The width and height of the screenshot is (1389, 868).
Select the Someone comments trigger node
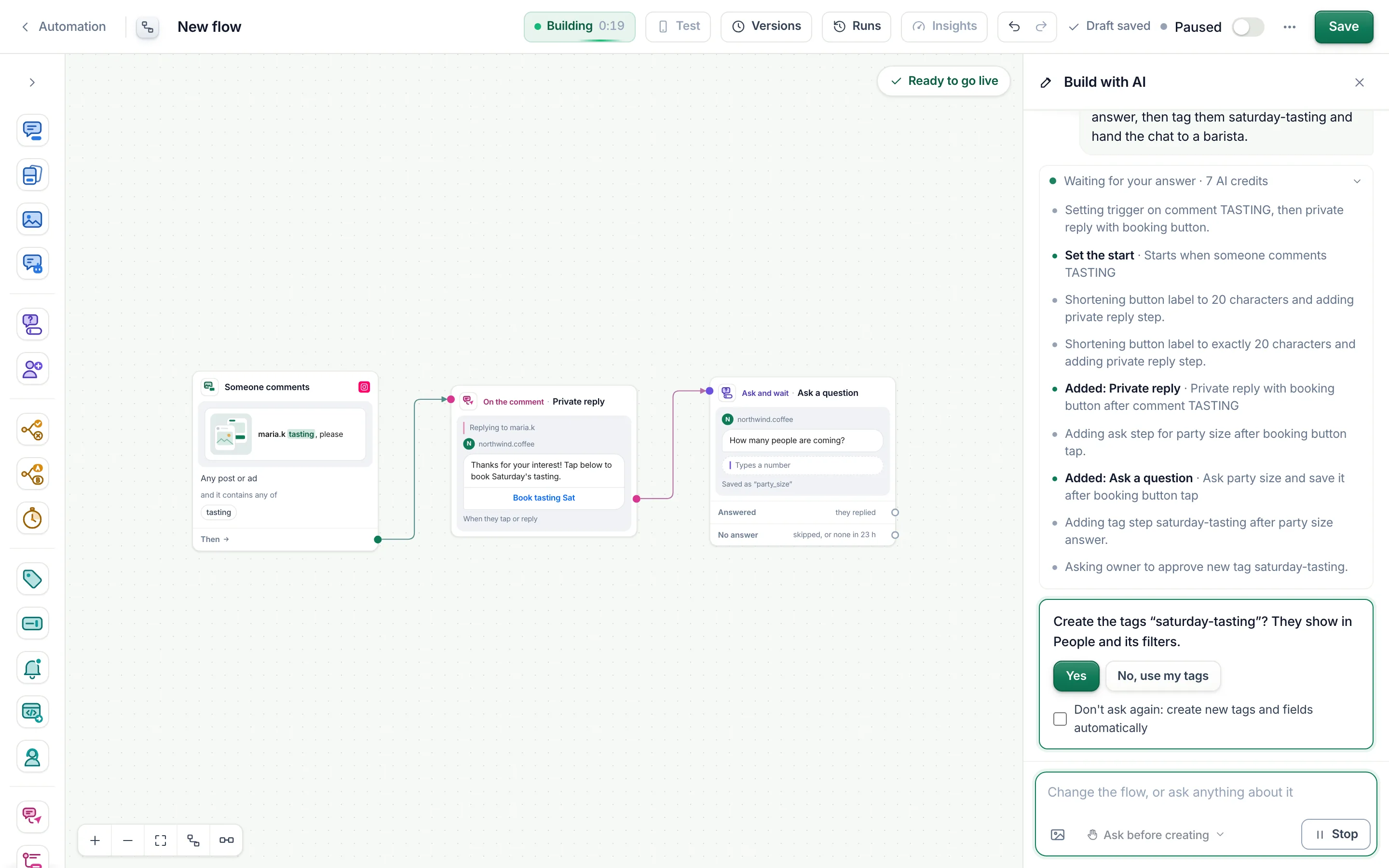point(285,461)
